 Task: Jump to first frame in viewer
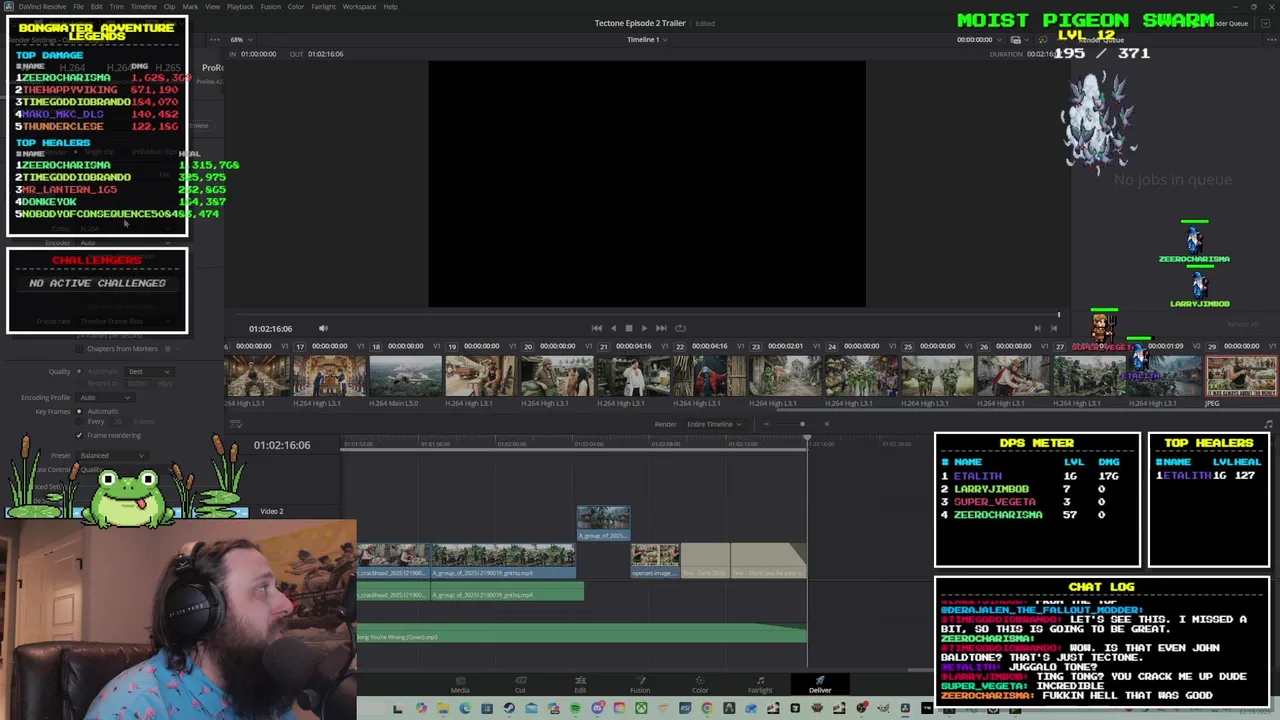(597, 328)
